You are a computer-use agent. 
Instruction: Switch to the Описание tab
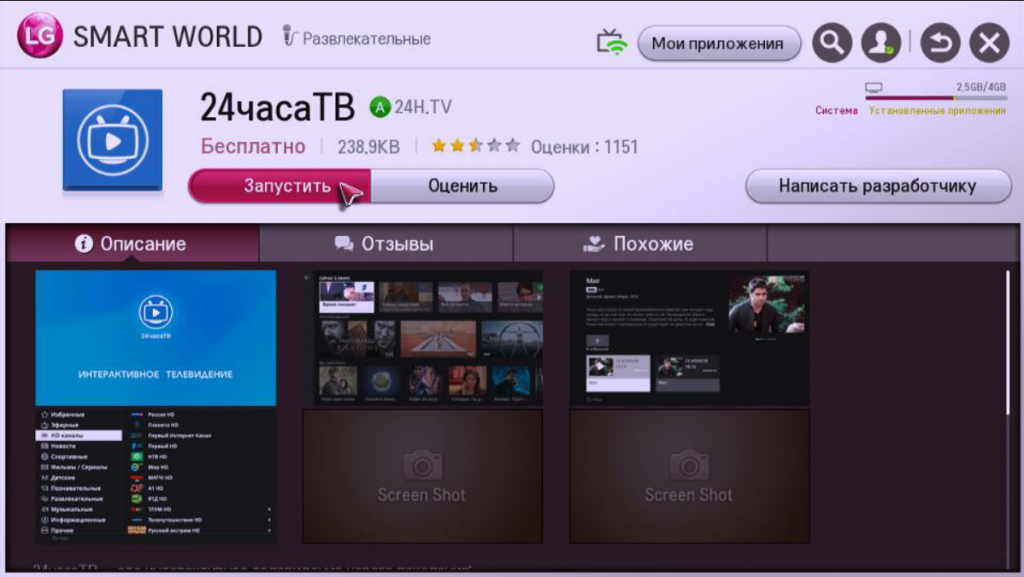tap(133, 243)
